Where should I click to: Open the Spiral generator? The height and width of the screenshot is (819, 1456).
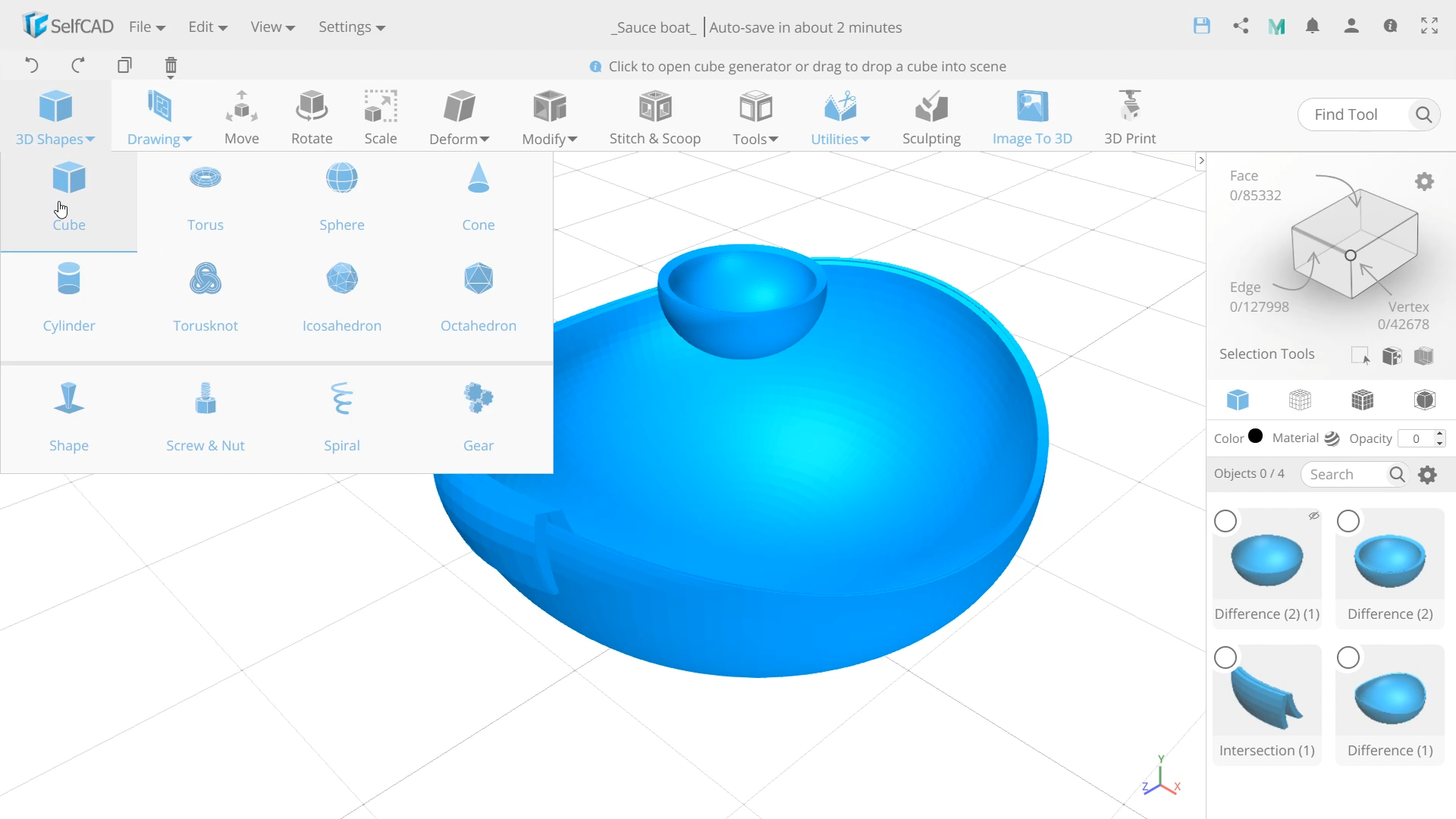(x=342, y=418)
